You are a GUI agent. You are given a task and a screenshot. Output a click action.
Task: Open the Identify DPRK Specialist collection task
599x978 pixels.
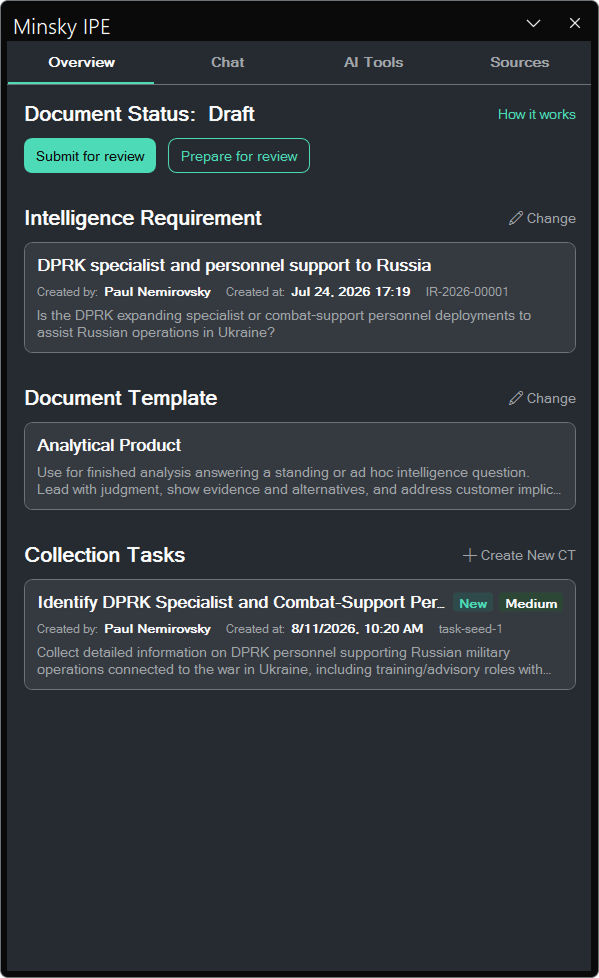click(300, 634)
